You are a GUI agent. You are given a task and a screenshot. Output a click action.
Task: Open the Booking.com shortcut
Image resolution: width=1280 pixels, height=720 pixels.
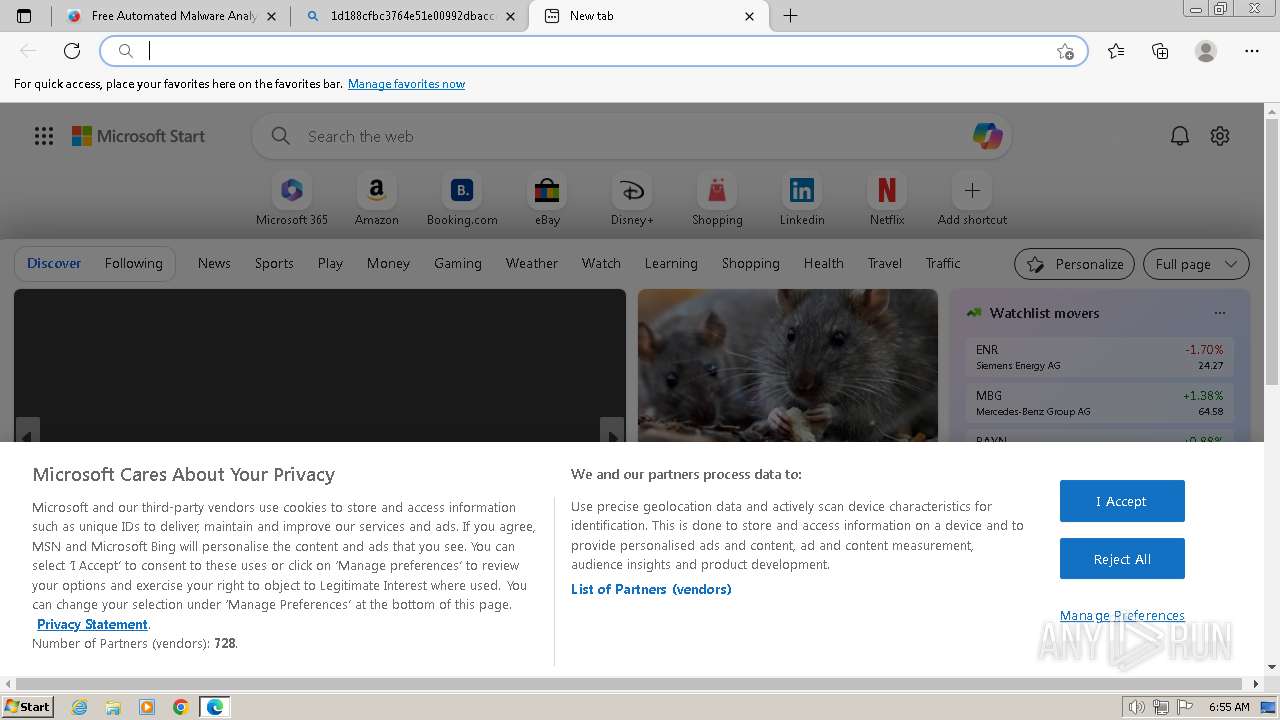pos(462,199)
